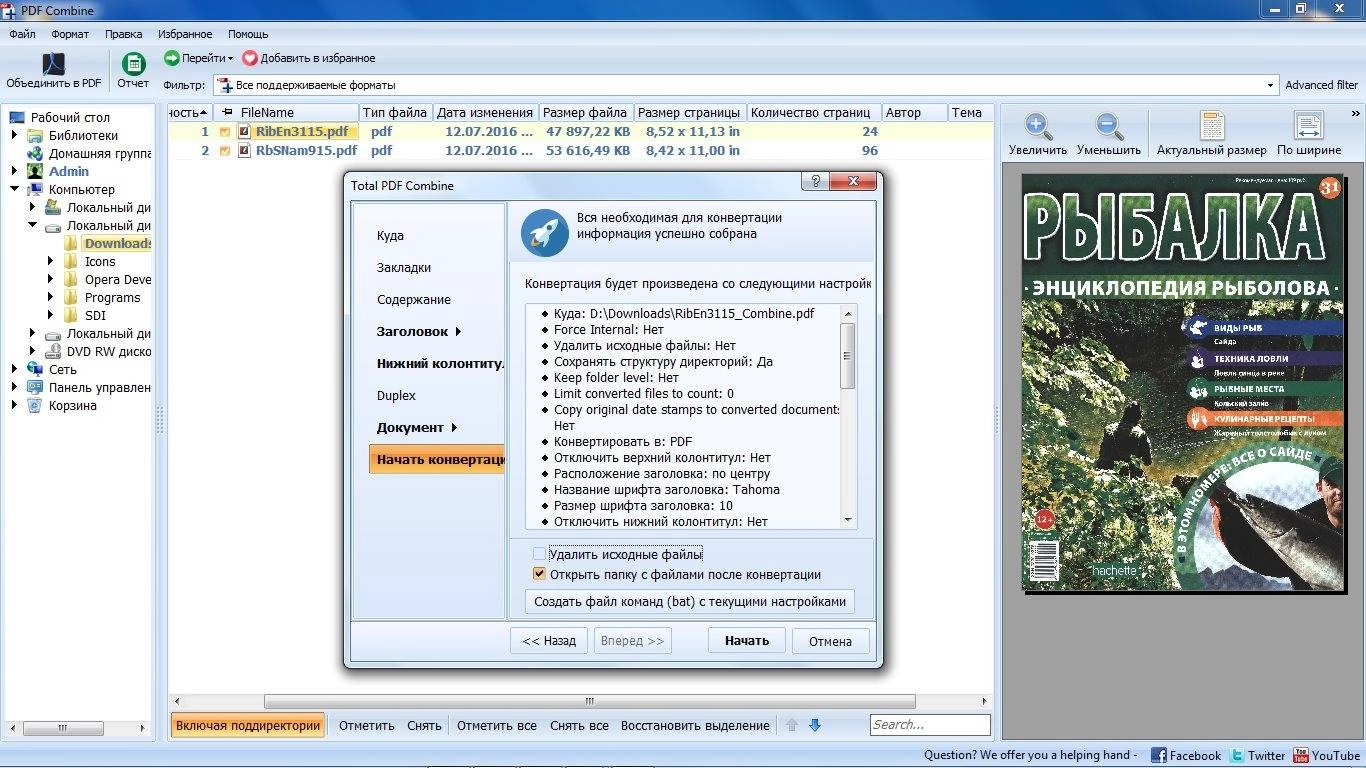Open the Правка menu
This screenshot has width=1366, height=768.
[x=123, y=34]
